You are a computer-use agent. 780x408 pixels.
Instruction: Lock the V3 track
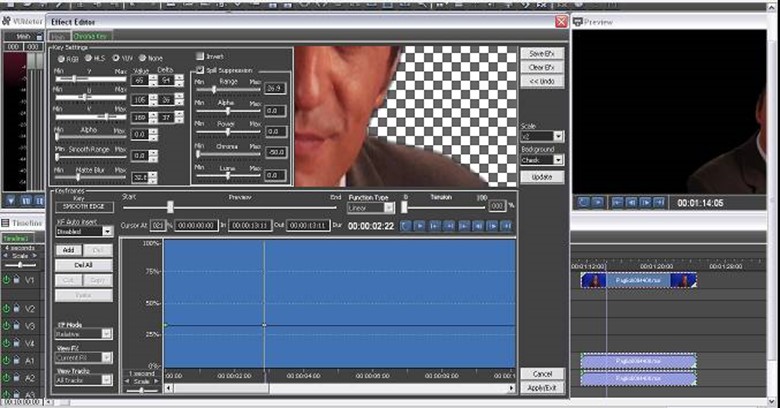[16, 326]
